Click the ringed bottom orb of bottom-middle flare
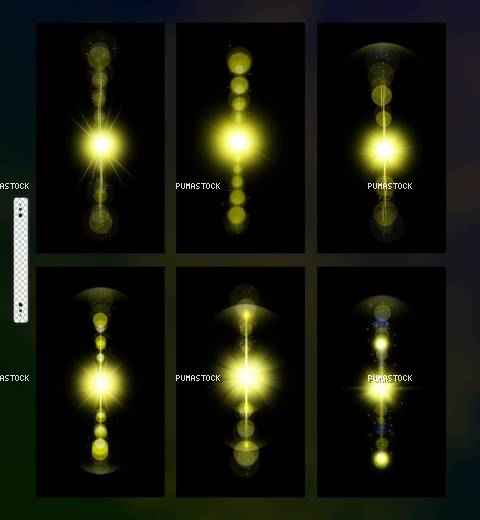The width and height of the screenshot is (480, 520). pyautogui.click(x=246, y=452)
